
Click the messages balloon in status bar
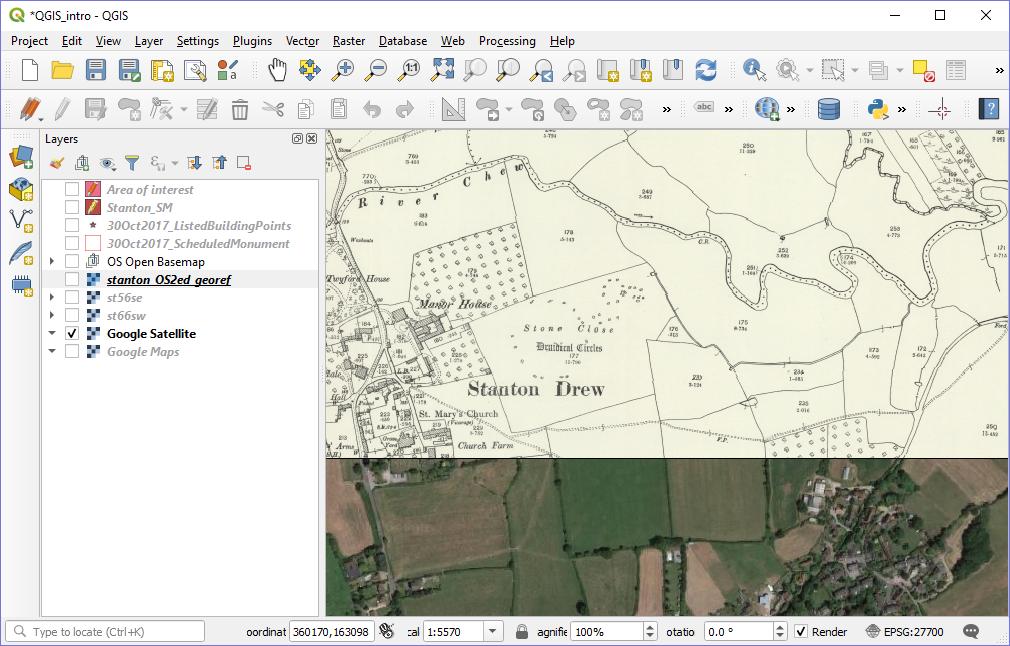pos(969,631)
